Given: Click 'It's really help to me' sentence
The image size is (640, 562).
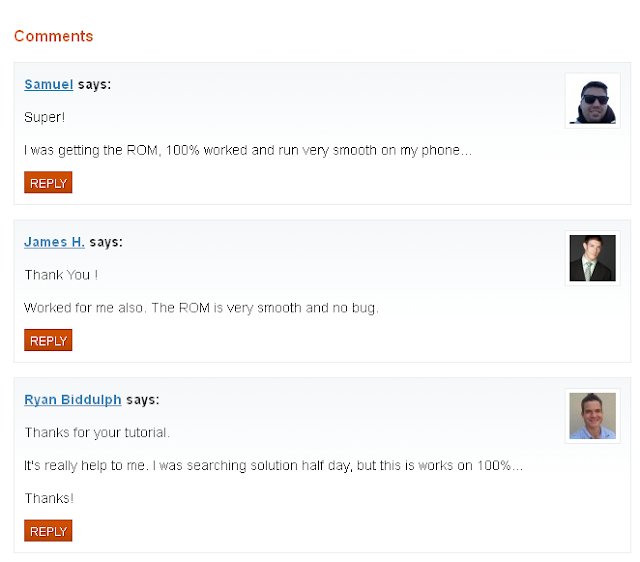Looking at the screenshot, I should (x=273, y=466).
